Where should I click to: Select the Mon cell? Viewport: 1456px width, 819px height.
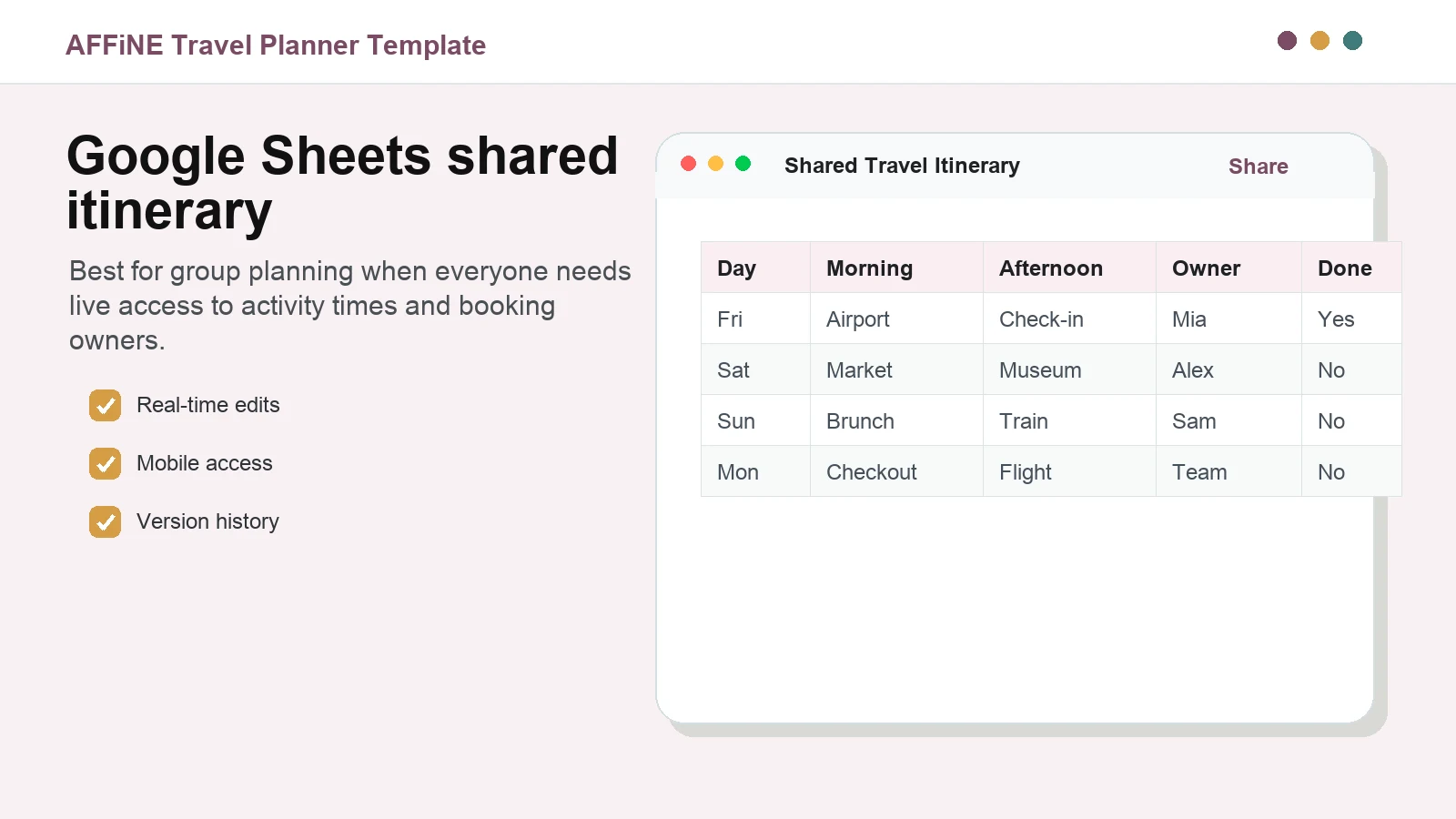(755, 471)
